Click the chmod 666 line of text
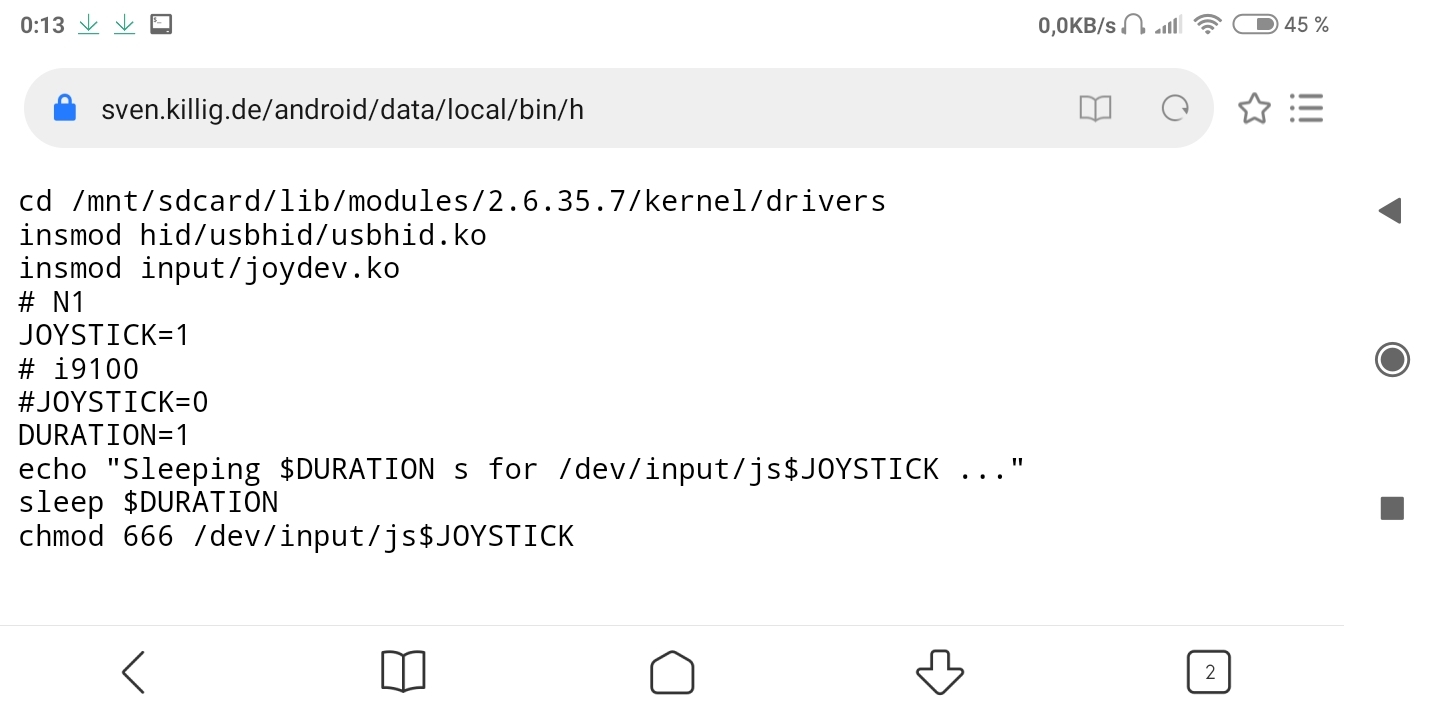 pyautogui.click(x=296, y=536)
